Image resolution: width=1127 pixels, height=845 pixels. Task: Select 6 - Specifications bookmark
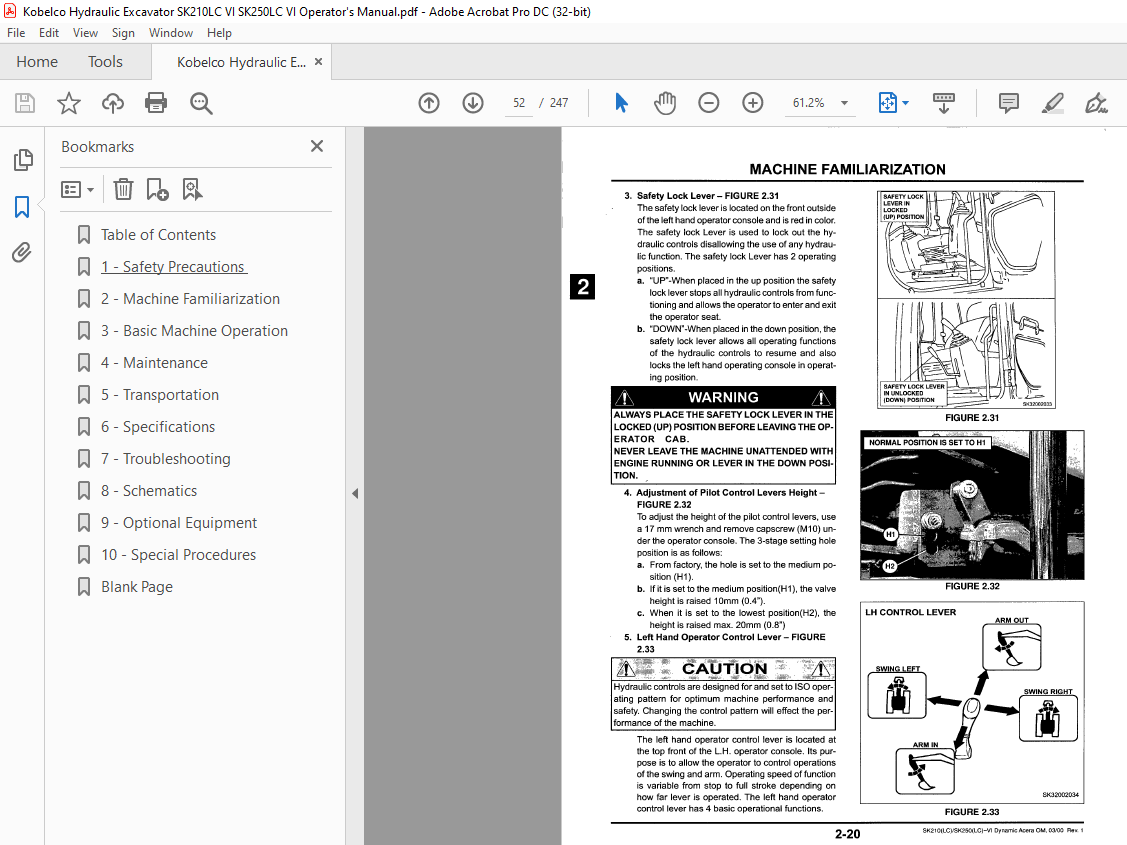tap(157, 427)
